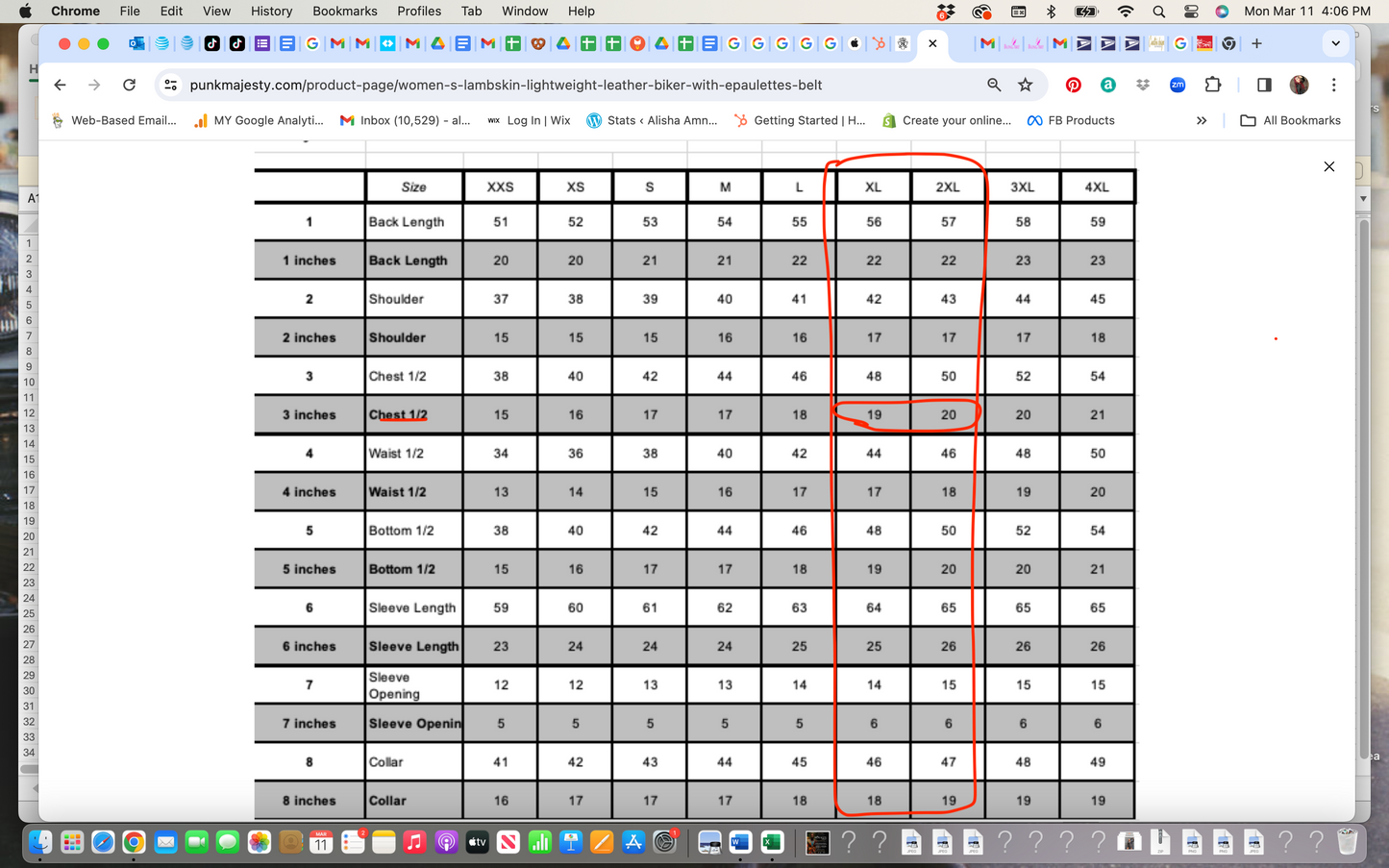Open macOS Control Center toggles
Screen dimensions: 1389x868
tap(1190, 12)
